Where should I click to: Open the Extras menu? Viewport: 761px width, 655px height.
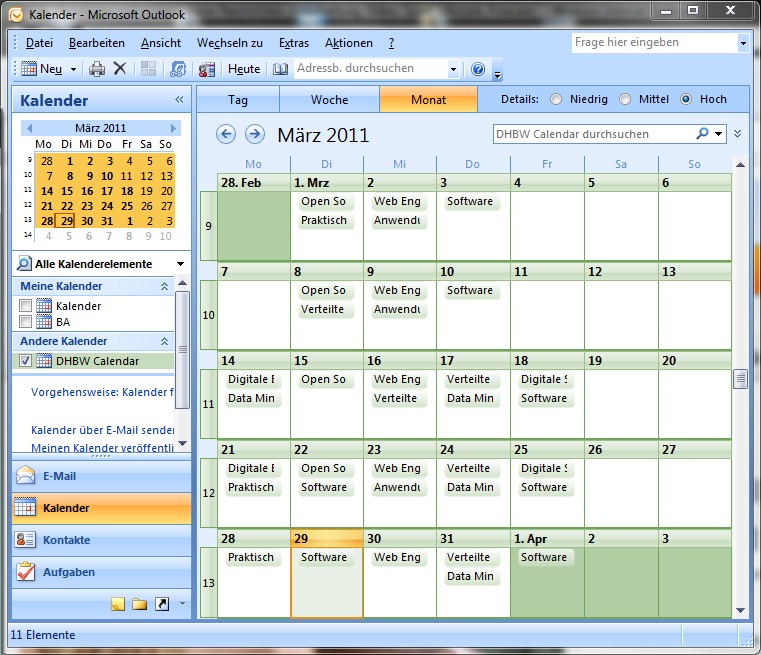click(x=294, y=43)
